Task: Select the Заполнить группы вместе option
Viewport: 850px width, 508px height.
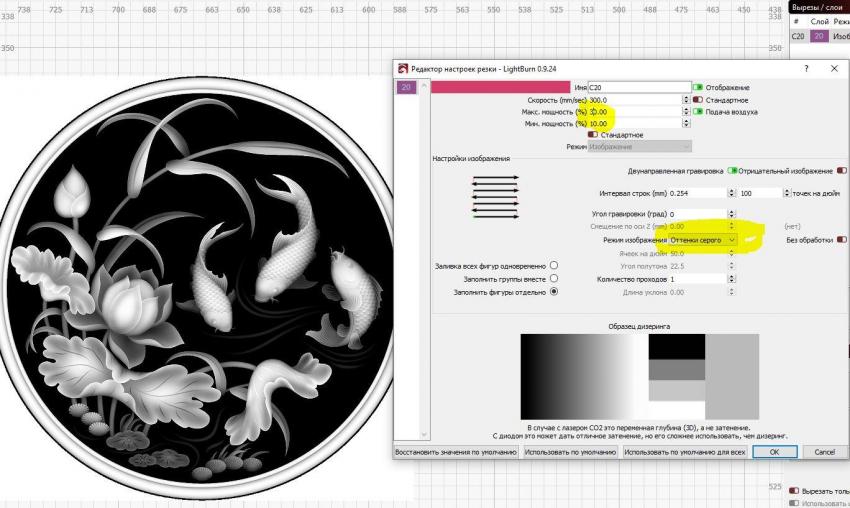Action: (554, 279)
